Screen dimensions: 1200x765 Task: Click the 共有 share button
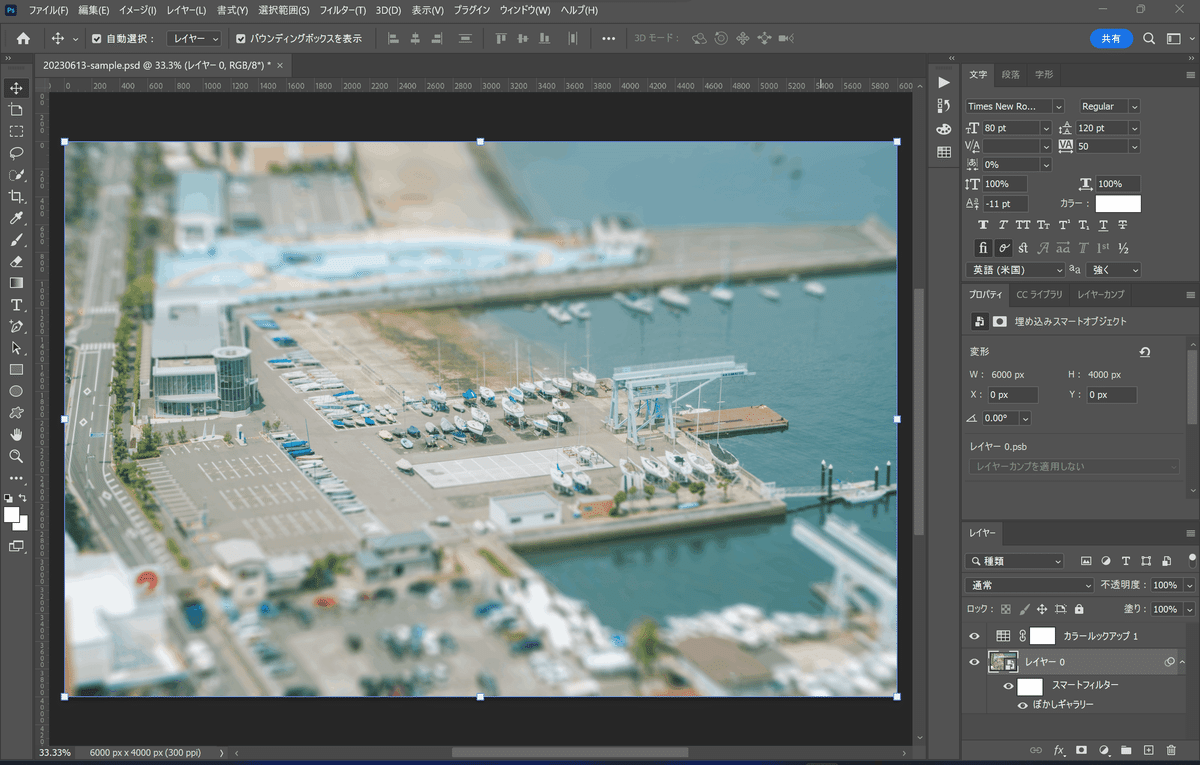tap(1111, 39)
